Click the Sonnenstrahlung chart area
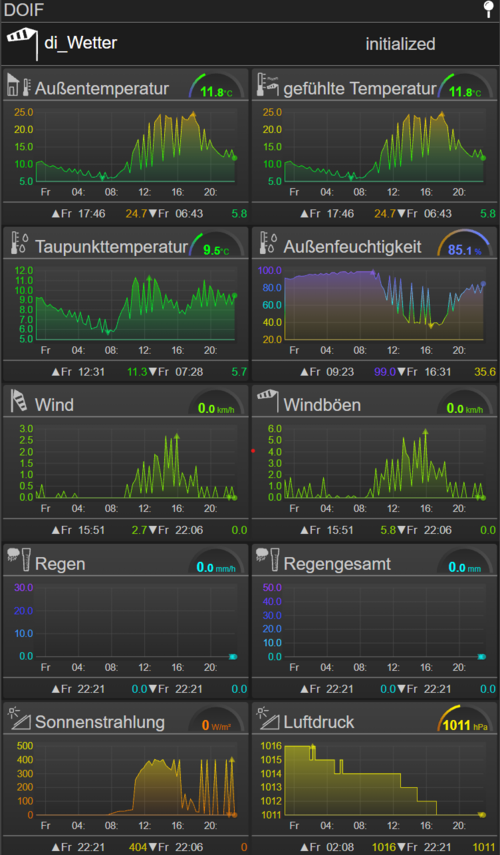 135,780
